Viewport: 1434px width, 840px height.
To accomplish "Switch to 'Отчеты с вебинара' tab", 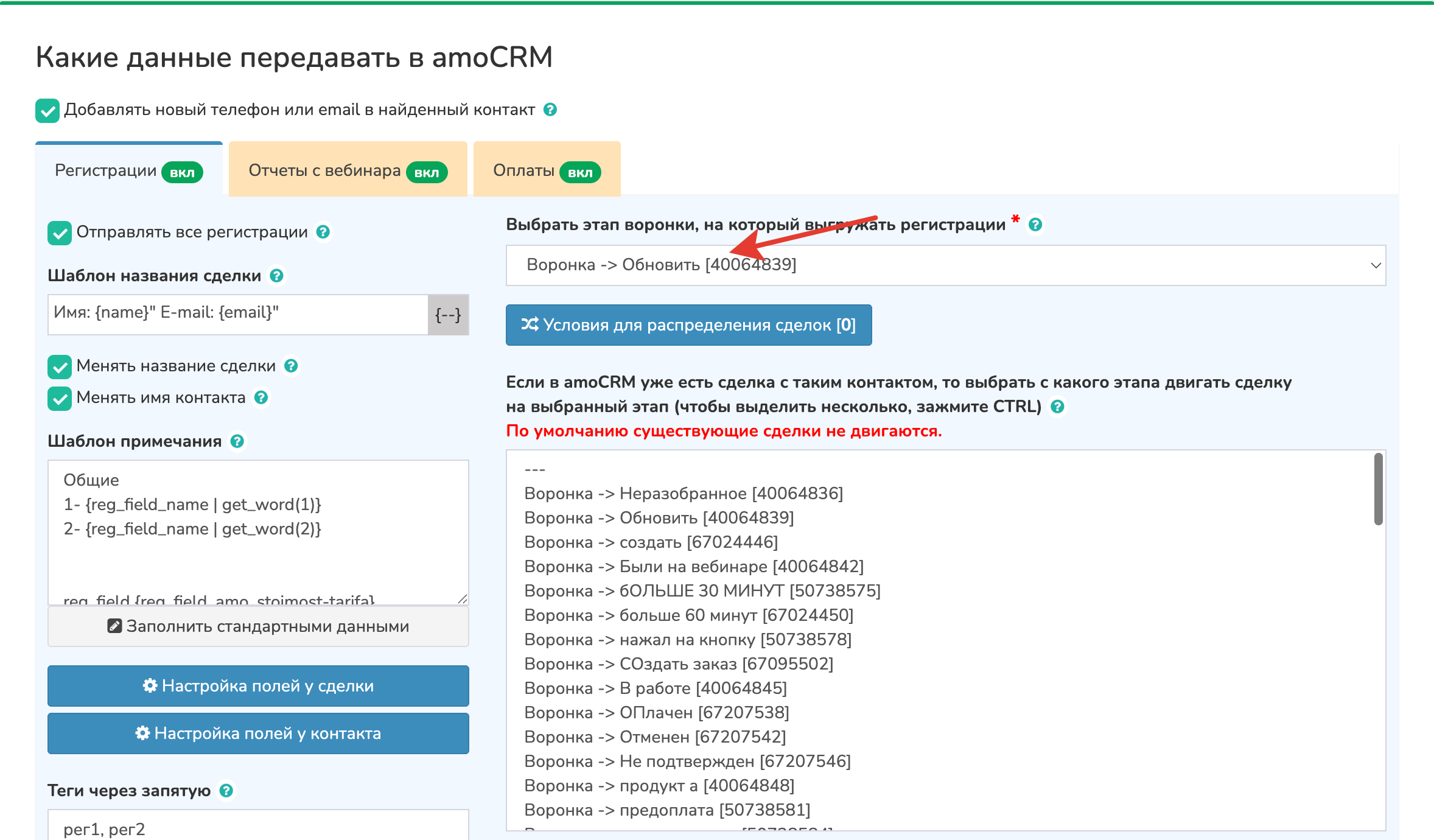I will click(347, 170).
